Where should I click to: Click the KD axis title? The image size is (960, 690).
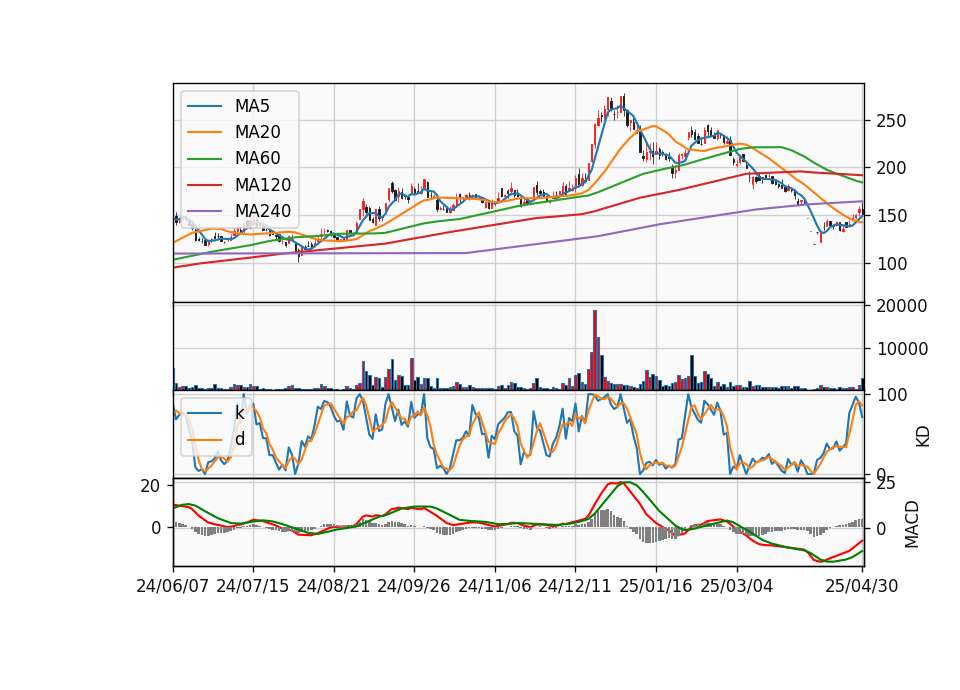tap(923, 436)
